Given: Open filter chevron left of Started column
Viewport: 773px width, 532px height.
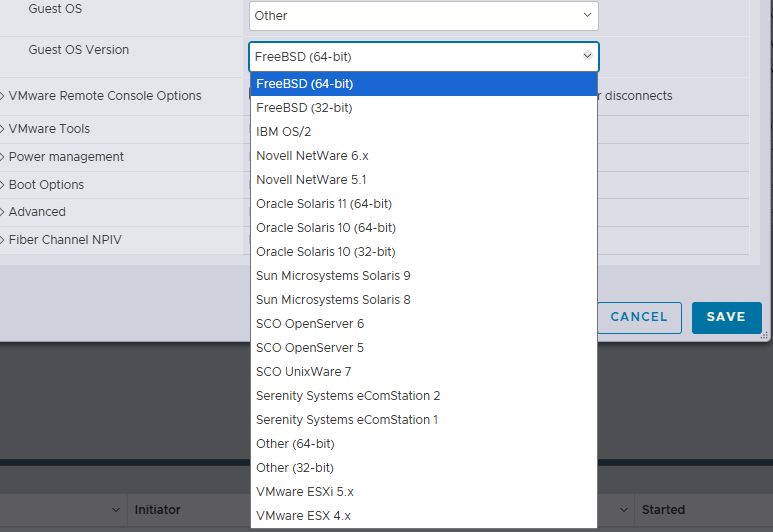Looking at the screenshot, I should pyautogui.click(x=624, y=510).
